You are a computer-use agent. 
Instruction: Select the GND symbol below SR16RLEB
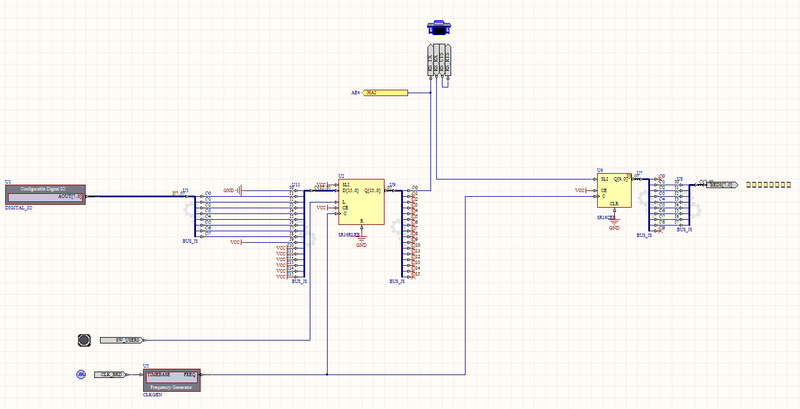click(x=361, y=239)
